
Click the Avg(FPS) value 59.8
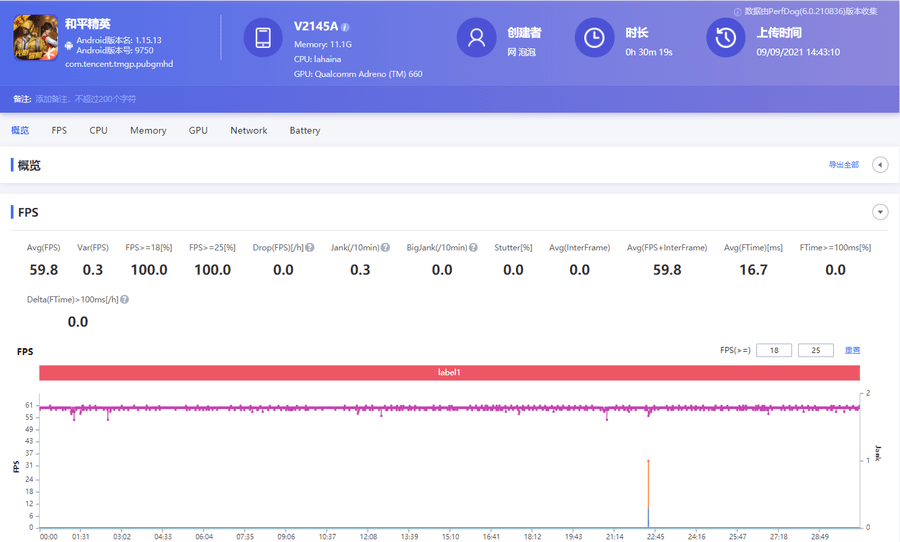(44, 270)
